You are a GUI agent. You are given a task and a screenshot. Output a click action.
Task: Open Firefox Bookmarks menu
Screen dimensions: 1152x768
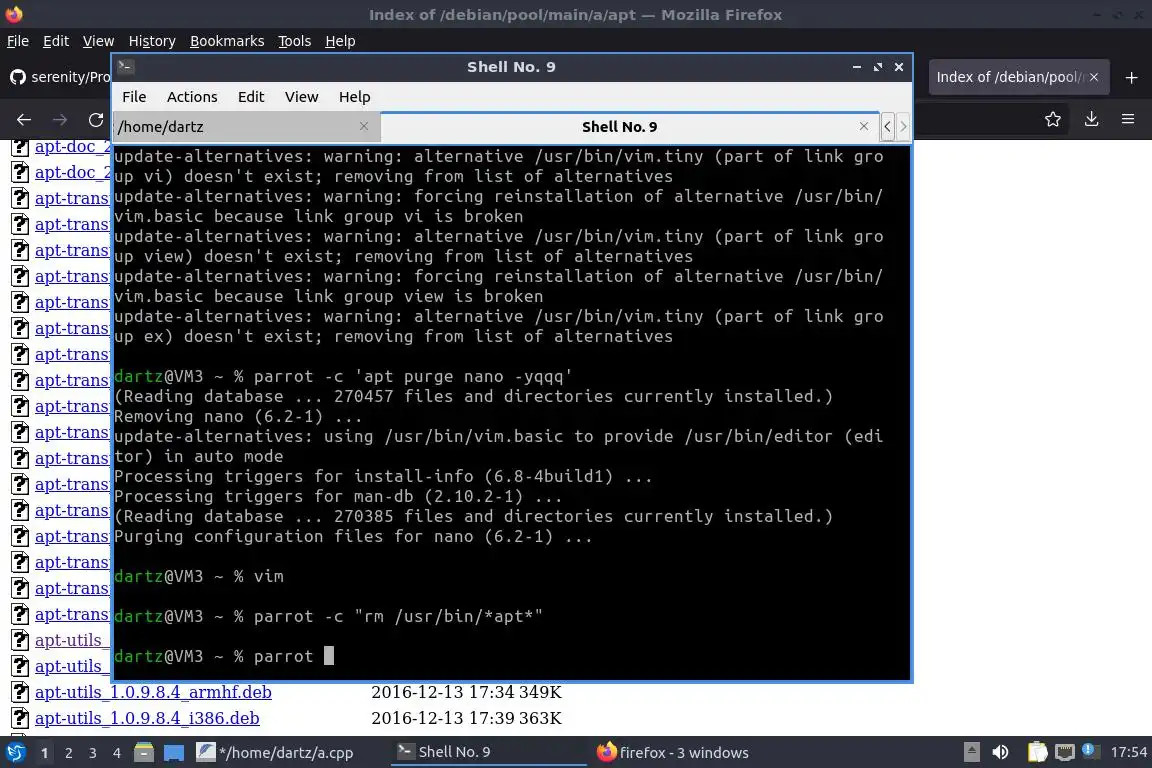coord(227,41)
